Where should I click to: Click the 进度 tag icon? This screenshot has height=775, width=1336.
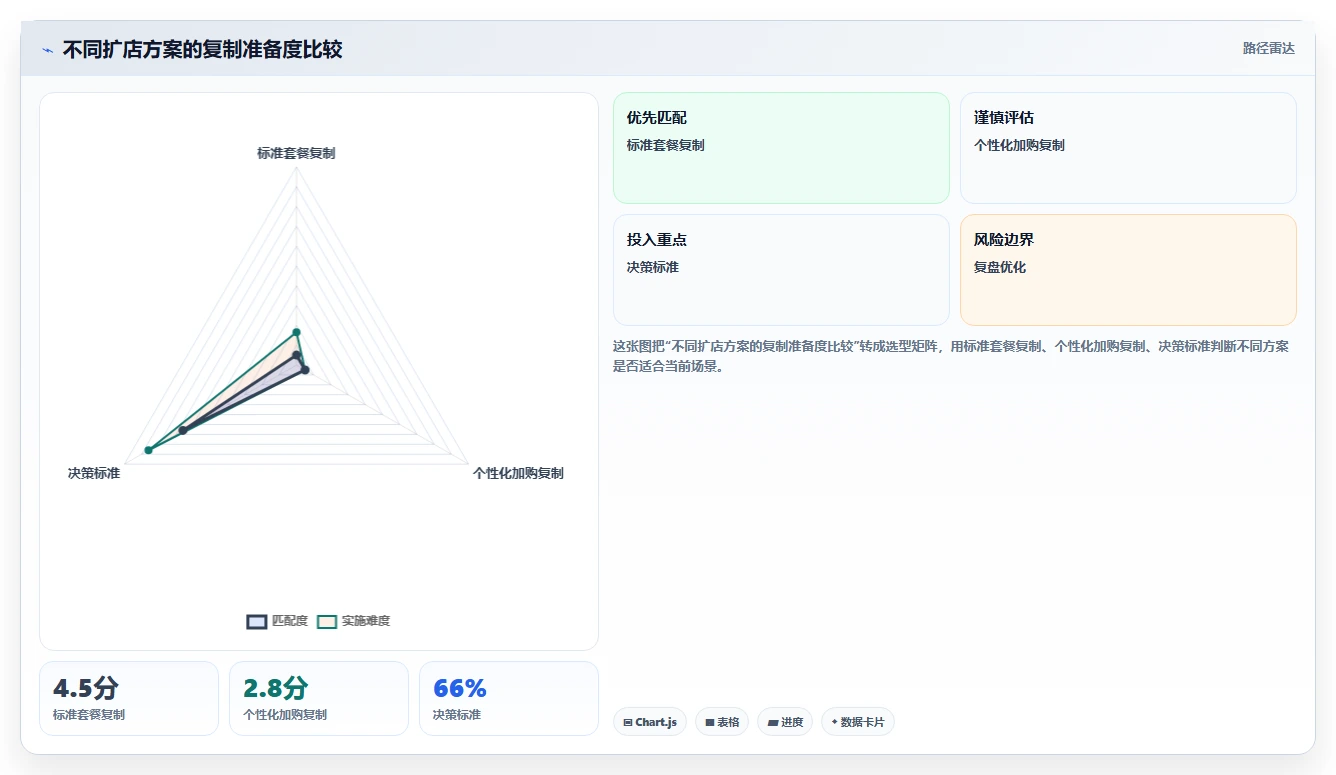[772, 722]
